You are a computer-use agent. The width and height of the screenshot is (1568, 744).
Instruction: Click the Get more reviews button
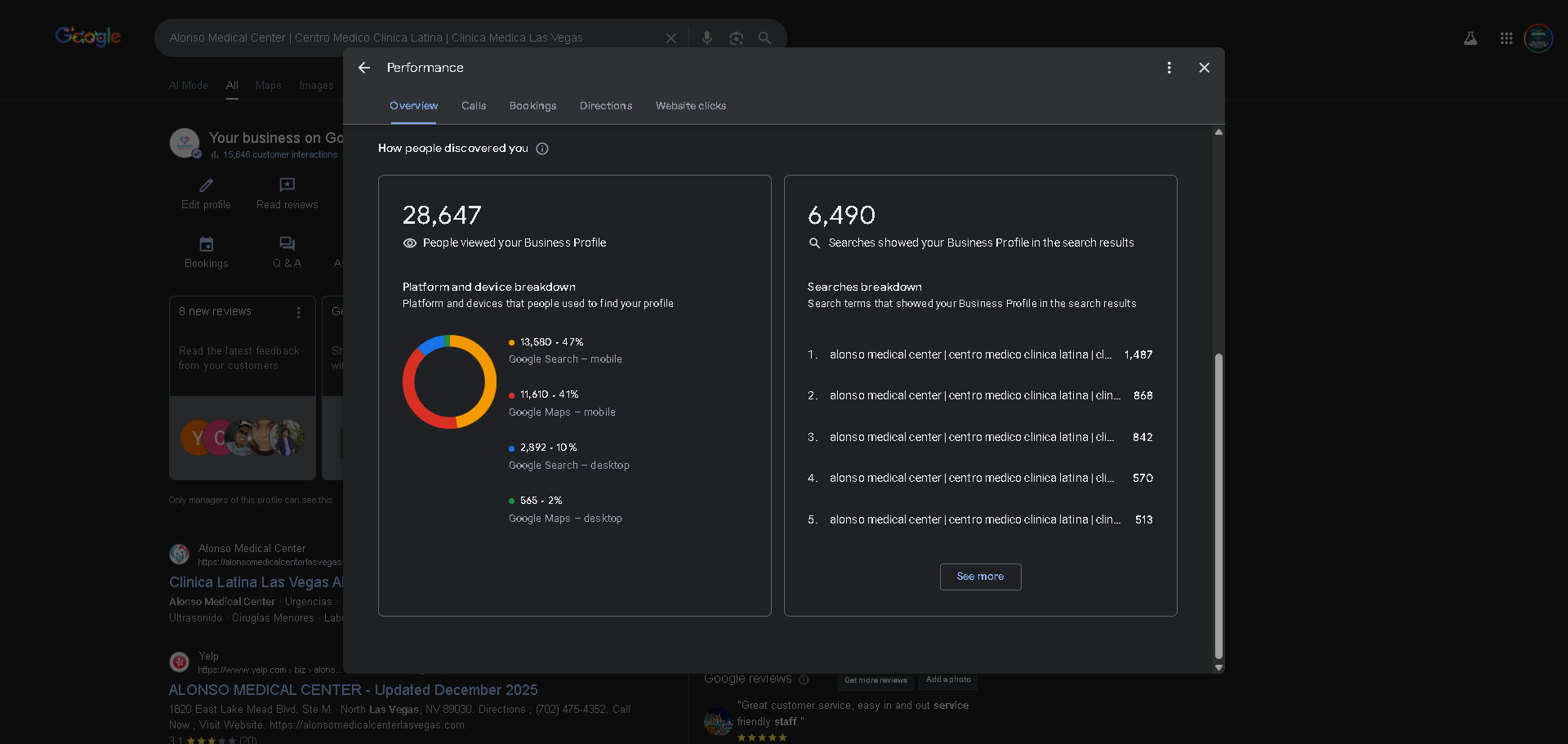coord(875,680)
